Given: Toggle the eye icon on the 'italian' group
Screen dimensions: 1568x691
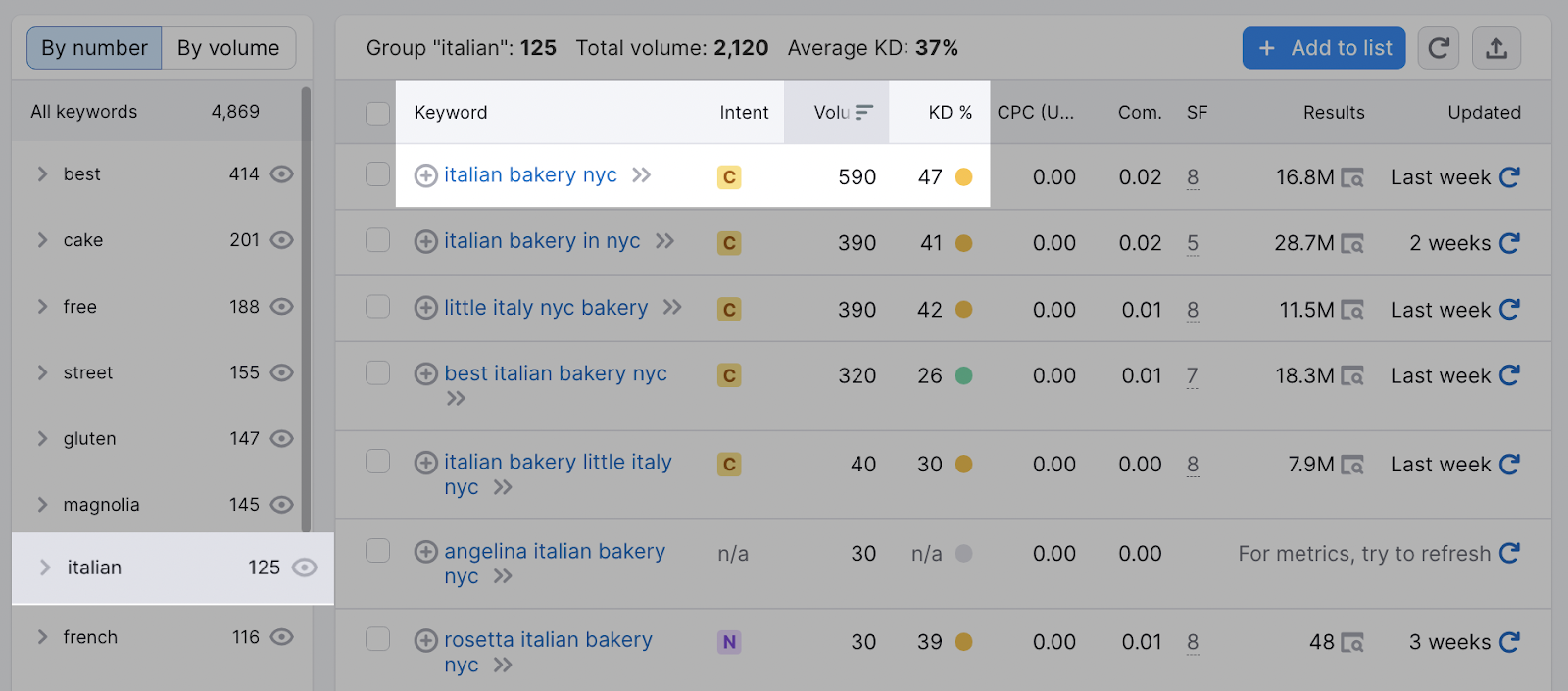Looking at the screenshot, I should (307, 568).
